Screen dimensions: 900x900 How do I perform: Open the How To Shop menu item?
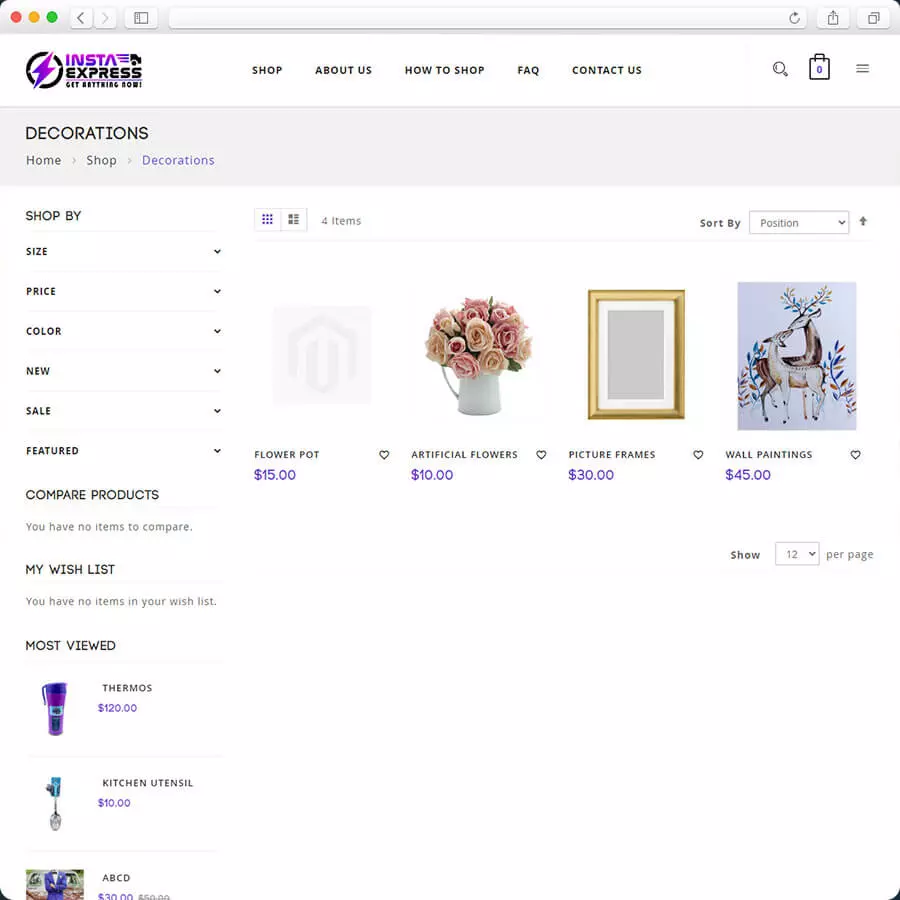click(444, 70)
